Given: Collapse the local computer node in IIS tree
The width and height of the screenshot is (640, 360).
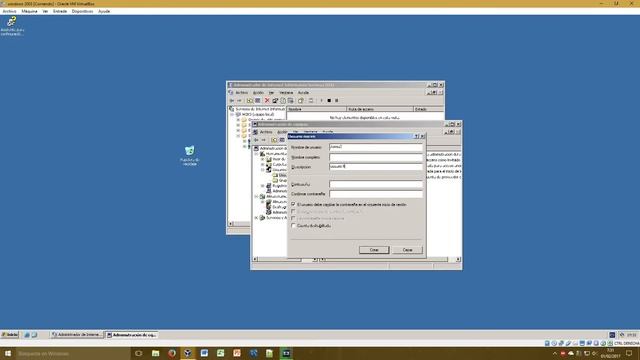Looking at the screenshot, I should pyautogui.click(x=233, y=115).
